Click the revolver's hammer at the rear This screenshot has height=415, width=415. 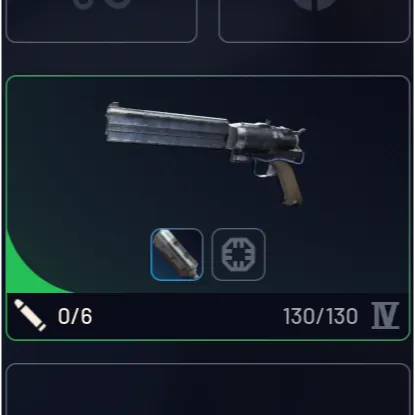coord(301,131)
